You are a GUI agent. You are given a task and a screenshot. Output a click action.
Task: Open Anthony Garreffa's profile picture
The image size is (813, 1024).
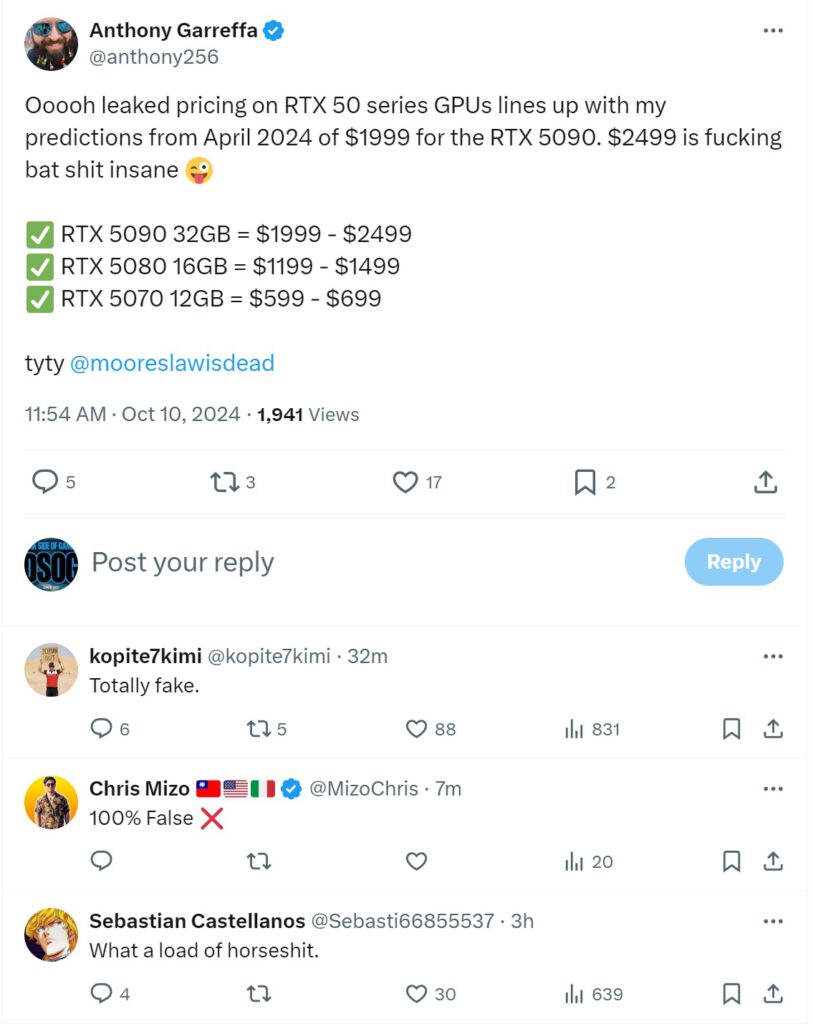click(51, 43)
